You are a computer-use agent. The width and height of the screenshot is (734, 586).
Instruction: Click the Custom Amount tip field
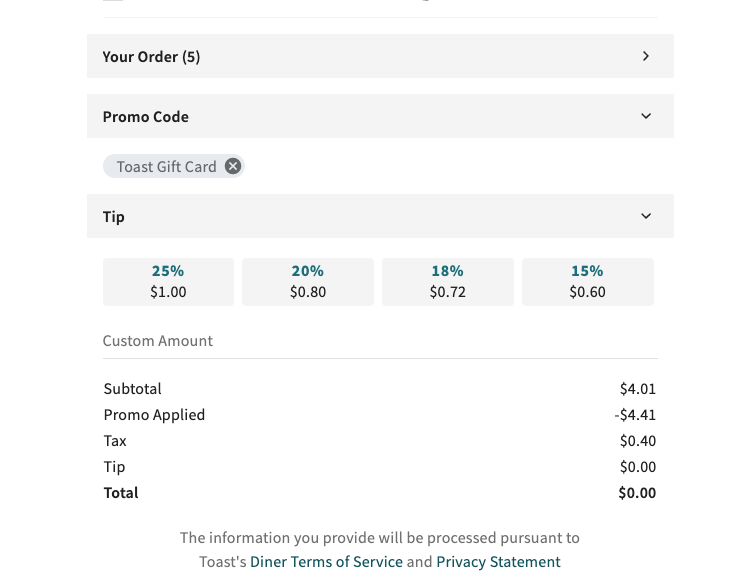380,341
